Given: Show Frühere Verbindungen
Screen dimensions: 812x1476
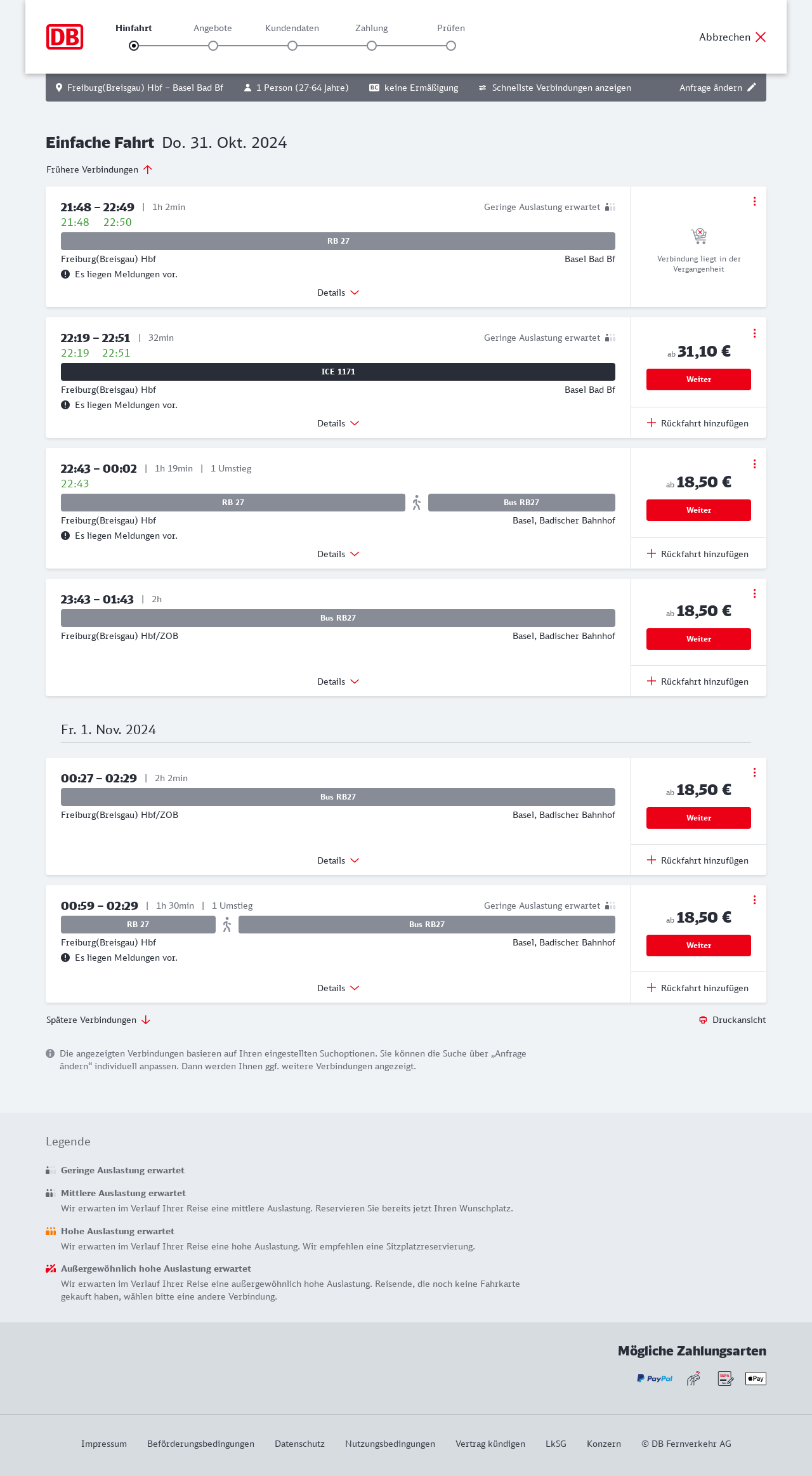Looking at the screenshot, I should pyautogui.click(x=99, y=169).
